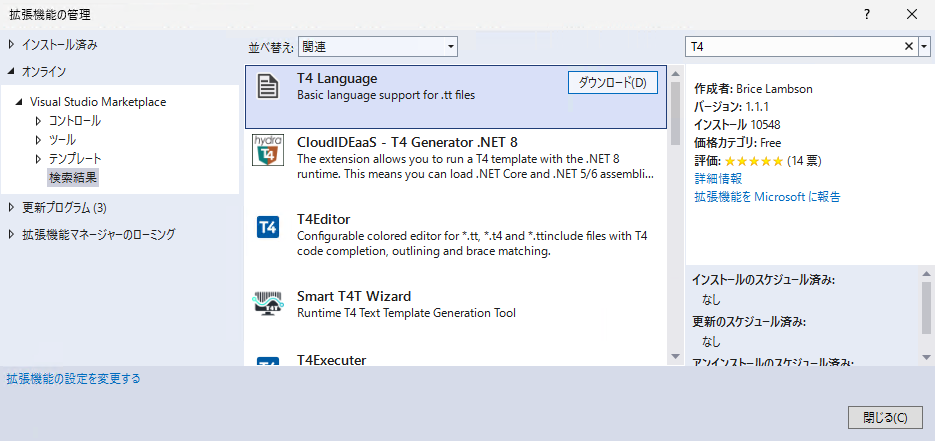Expand the コントロール category
Image resolution: width=935 pixels, height=441 pixels.
(39, 121)
